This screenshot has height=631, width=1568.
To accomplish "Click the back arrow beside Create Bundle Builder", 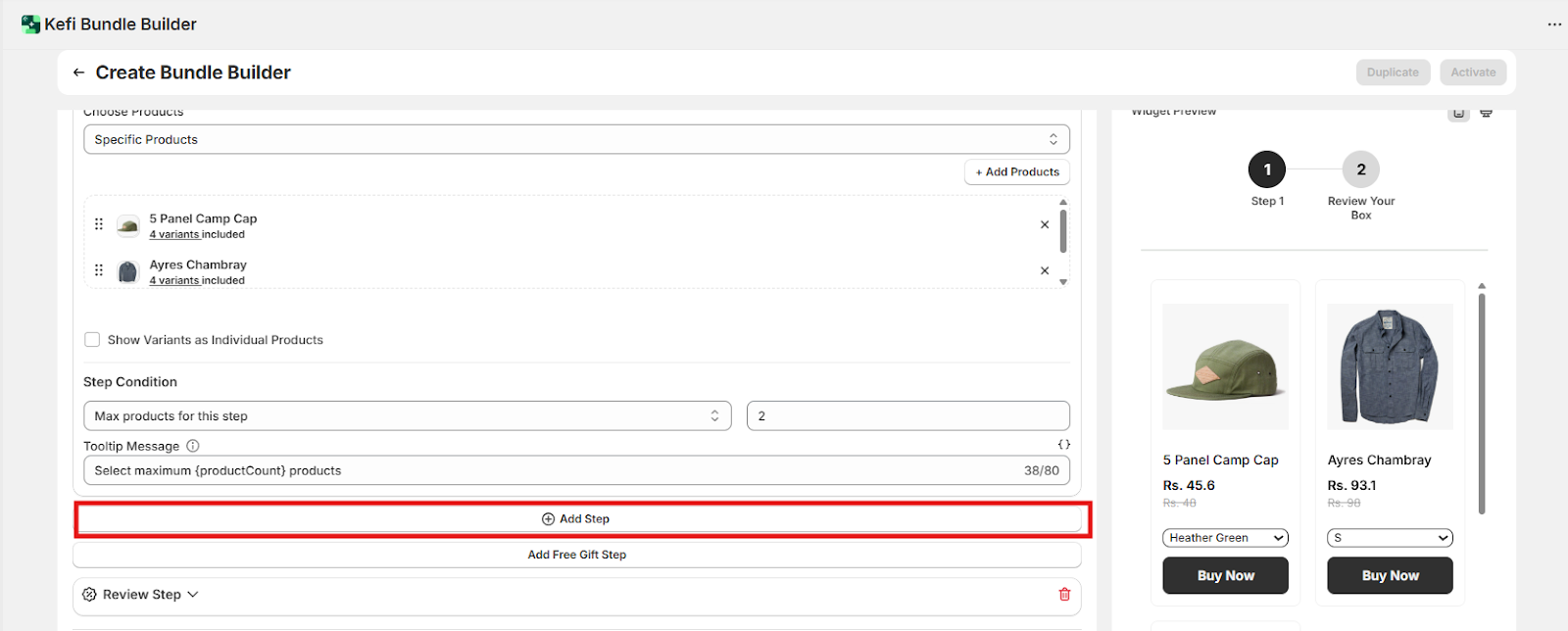I will click(x=78, y=73).
